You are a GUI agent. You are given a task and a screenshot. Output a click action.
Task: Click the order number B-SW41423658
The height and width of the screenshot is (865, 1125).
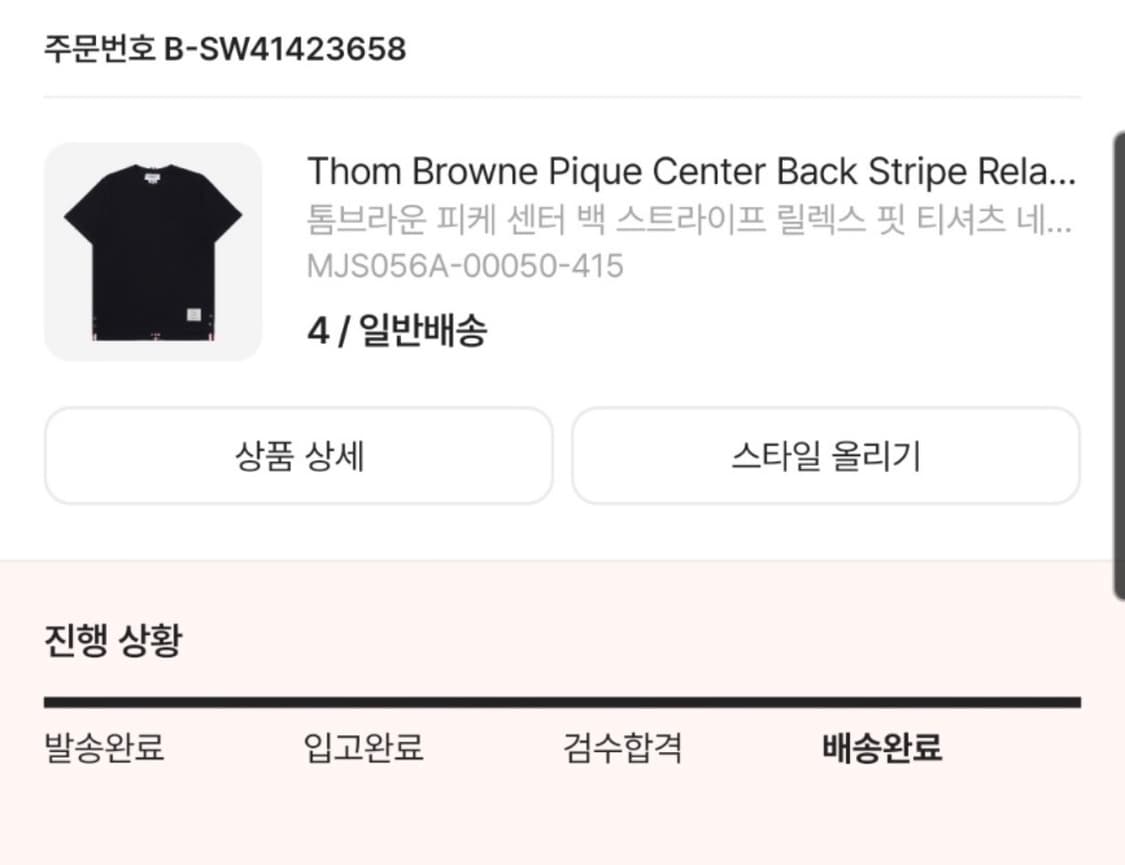pos(285,48)
